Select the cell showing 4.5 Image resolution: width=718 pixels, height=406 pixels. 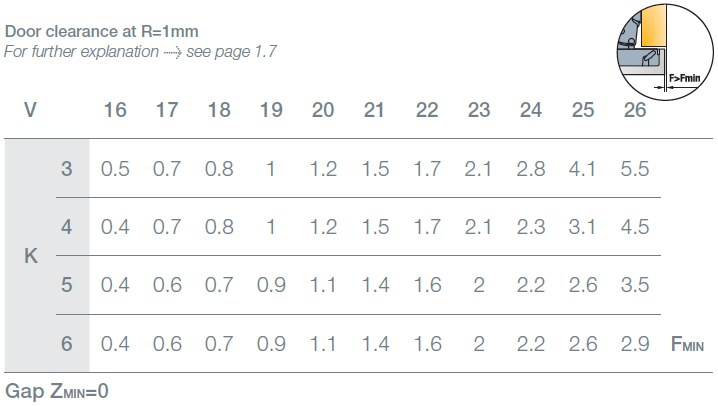coord(635,227)
